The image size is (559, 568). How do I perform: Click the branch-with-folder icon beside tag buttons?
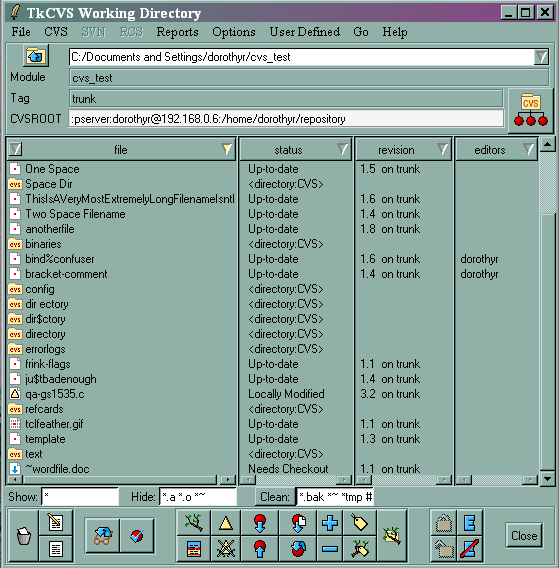pyautogui.click(x=392, y=536)
